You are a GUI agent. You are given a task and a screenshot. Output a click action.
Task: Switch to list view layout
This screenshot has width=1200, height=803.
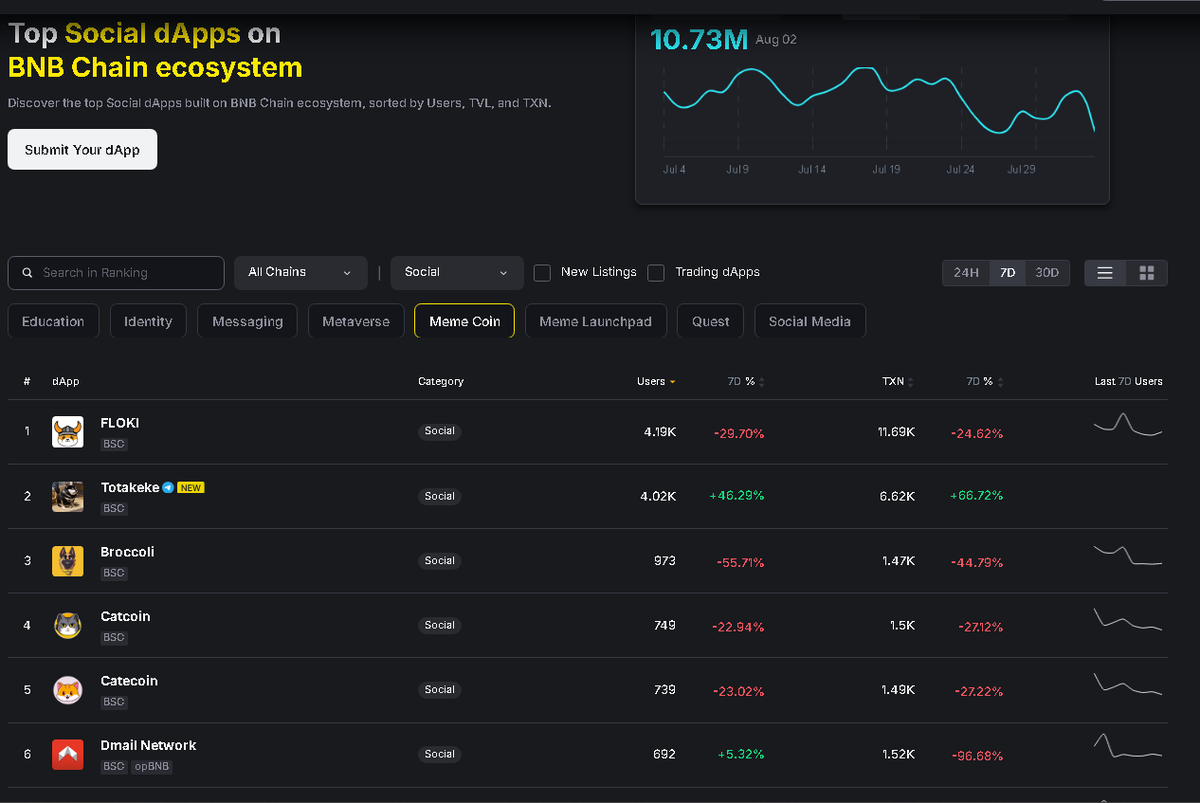point(1105,273)
